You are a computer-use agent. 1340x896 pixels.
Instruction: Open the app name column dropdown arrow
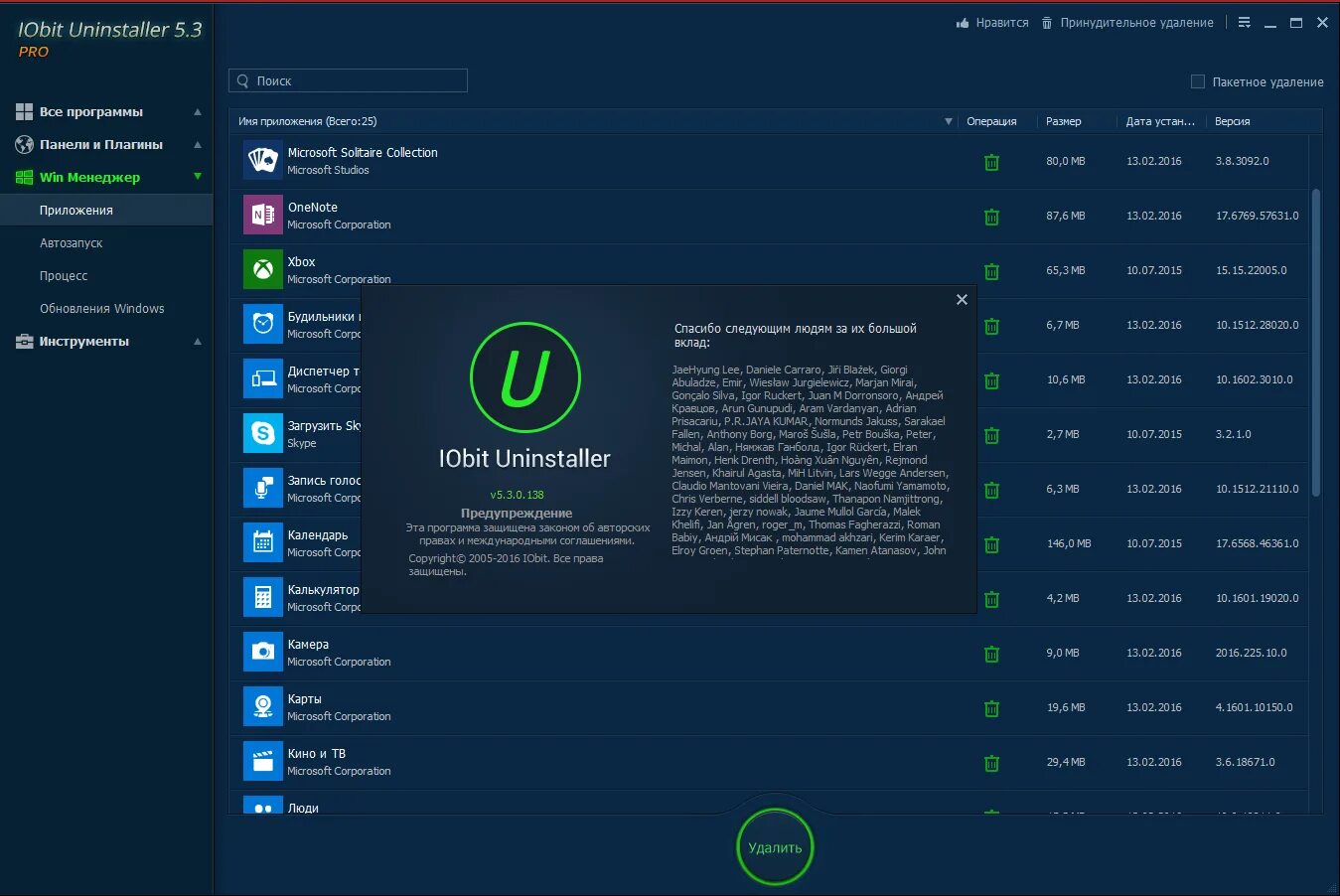949,122
